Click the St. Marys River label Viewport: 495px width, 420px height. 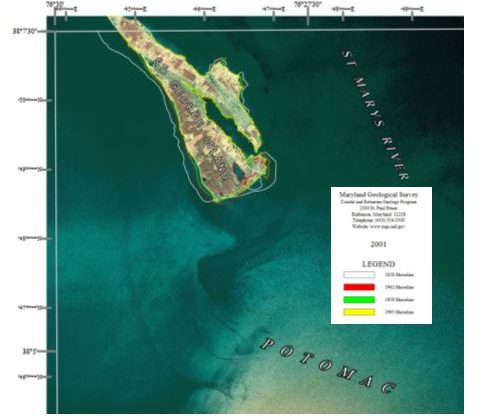[376, 115]
